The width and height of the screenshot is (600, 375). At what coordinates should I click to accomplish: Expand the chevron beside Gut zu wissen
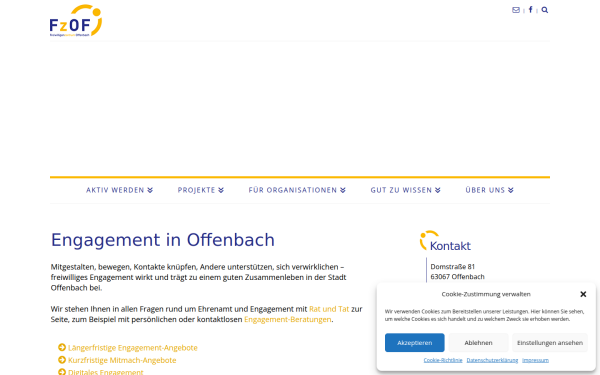pyautogui.click(x=438, y=190)
